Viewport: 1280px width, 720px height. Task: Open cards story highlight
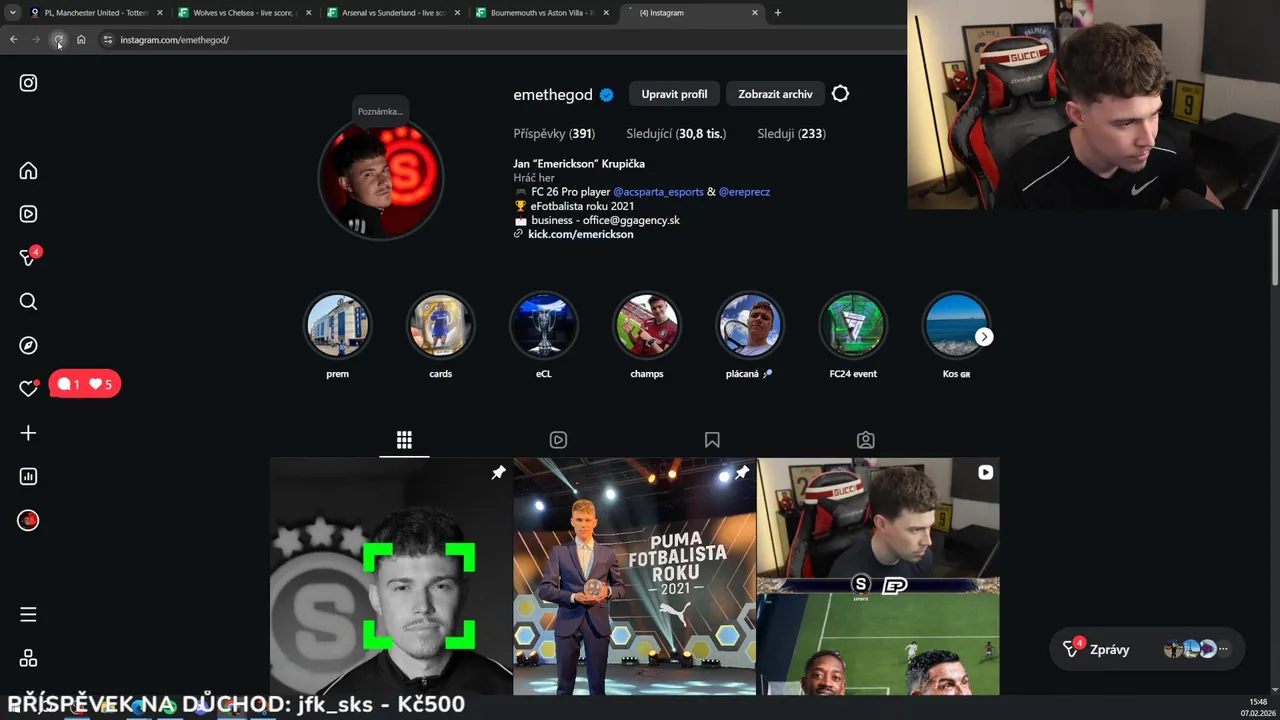[441, 325]
